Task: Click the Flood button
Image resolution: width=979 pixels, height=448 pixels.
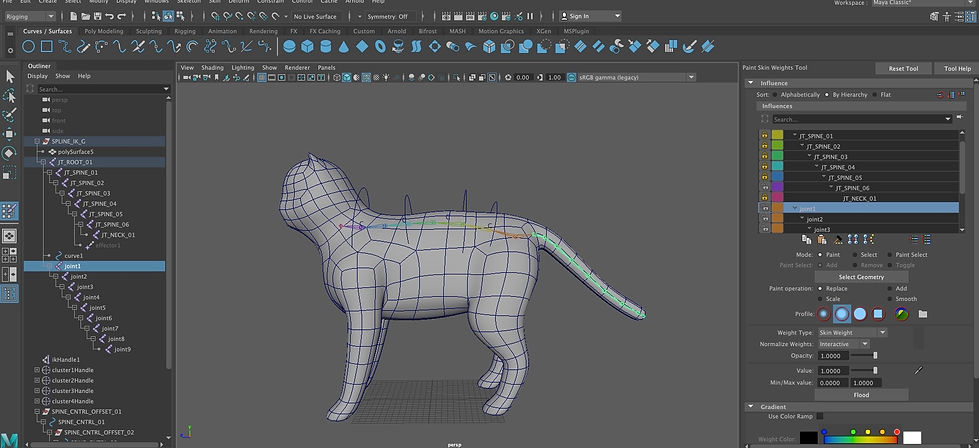Action: coord(861,395)
